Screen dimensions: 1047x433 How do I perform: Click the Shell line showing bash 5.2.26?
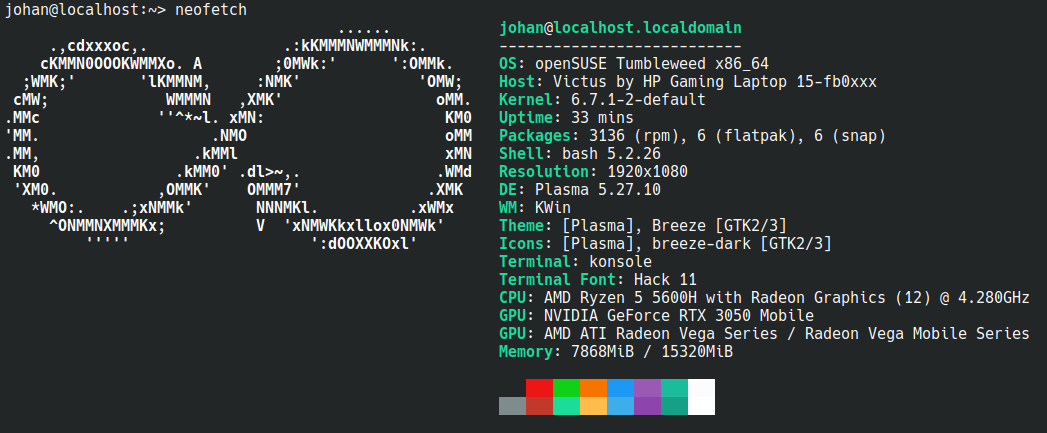575,153
